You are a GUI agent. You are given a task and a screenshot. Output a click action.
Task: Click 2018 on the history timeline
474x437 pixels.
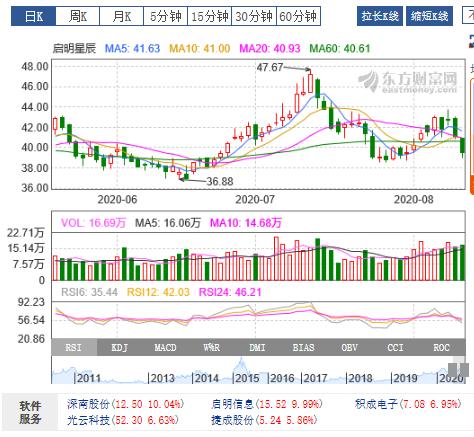[360, 378]
